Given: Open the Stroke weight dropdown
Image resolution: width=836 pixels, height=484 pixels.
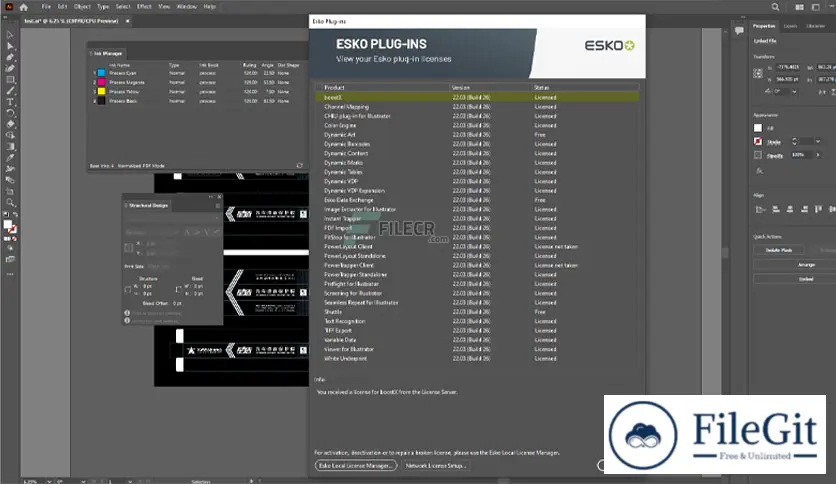Looking at the screenshot, I should (x=818, y=141).
